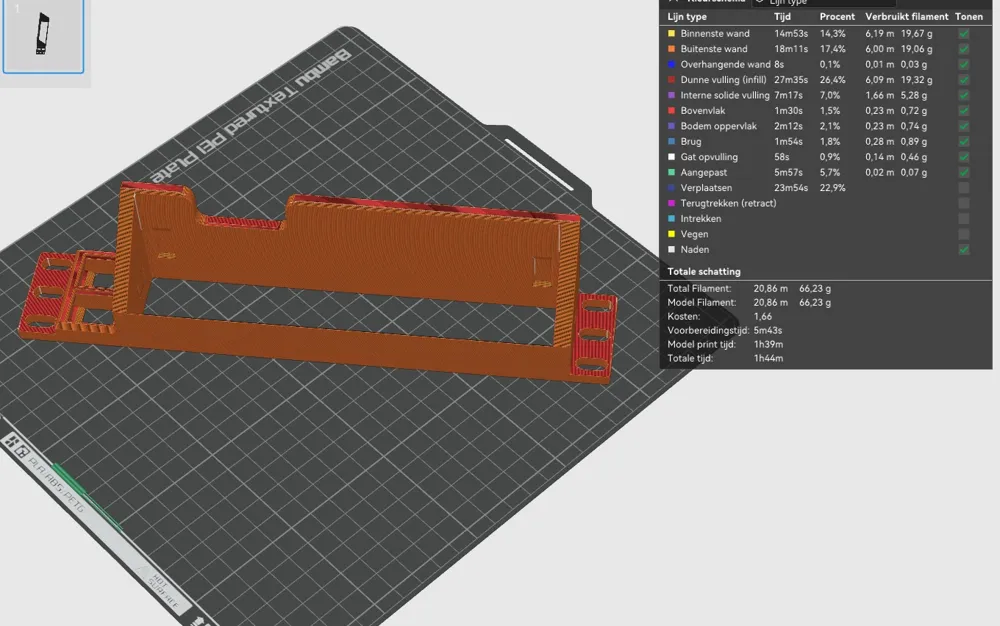Click the sliced orange bracket model
The image size is (1000, 626).
point(357,249)
